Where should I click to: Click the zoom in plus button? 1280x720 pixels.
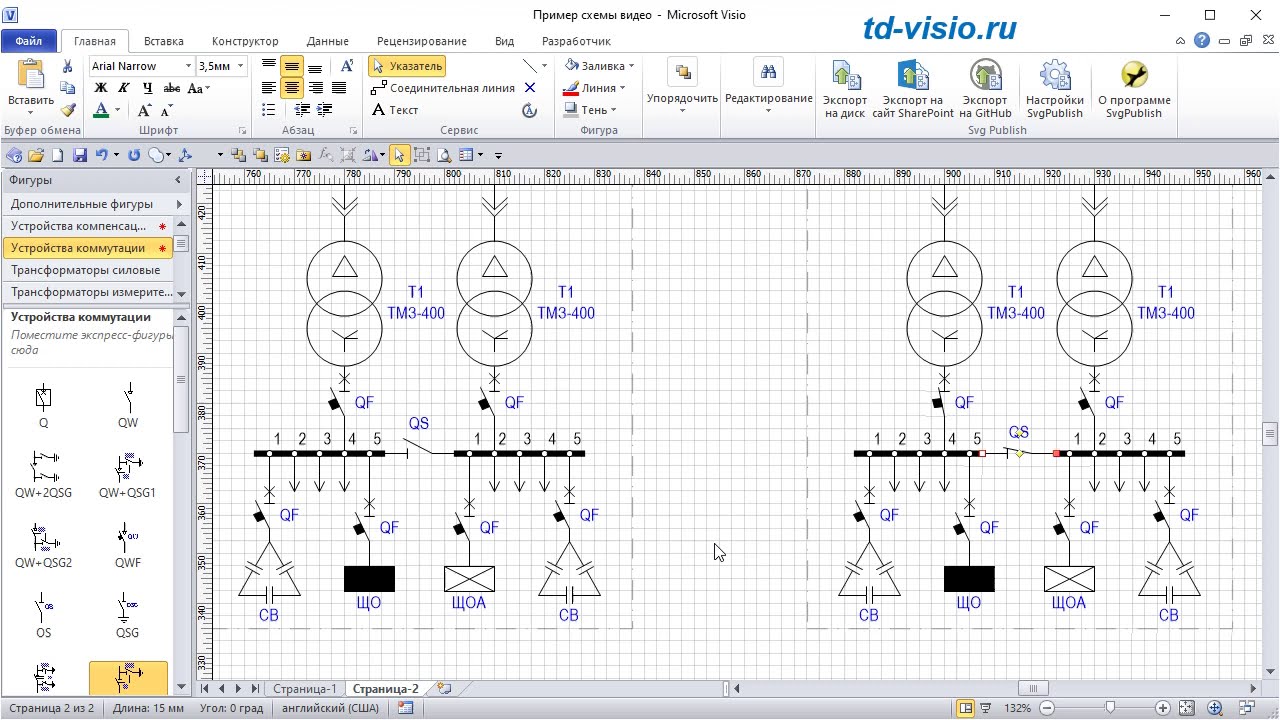1162,708
